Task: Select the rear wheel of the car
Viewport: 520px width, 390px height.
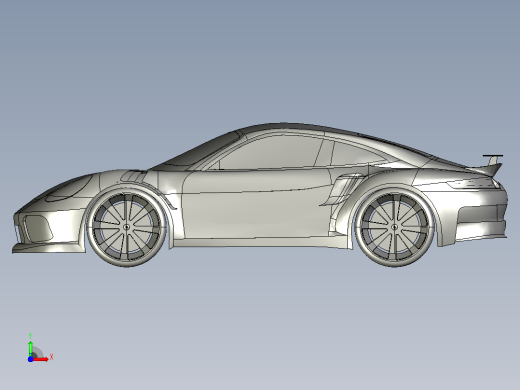Action: [x=394, y=227]
